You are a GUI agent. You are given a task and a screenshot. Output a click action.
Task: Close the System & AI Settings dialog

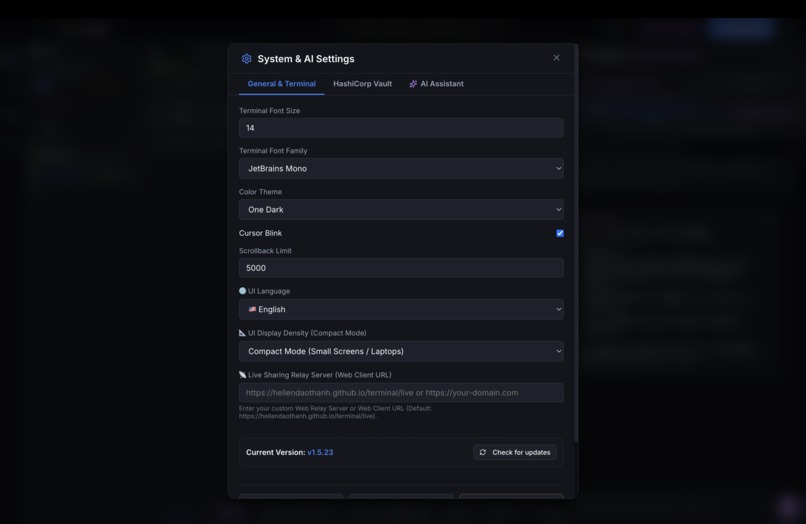pos(556,58)
